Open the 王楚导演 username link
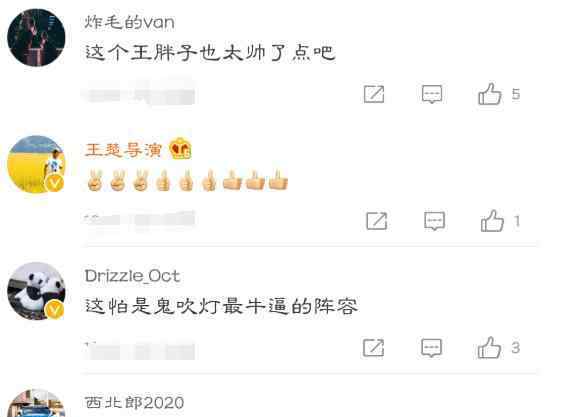Image resolution: width=567 pixels, height=417 pixels. click(123, 150)
